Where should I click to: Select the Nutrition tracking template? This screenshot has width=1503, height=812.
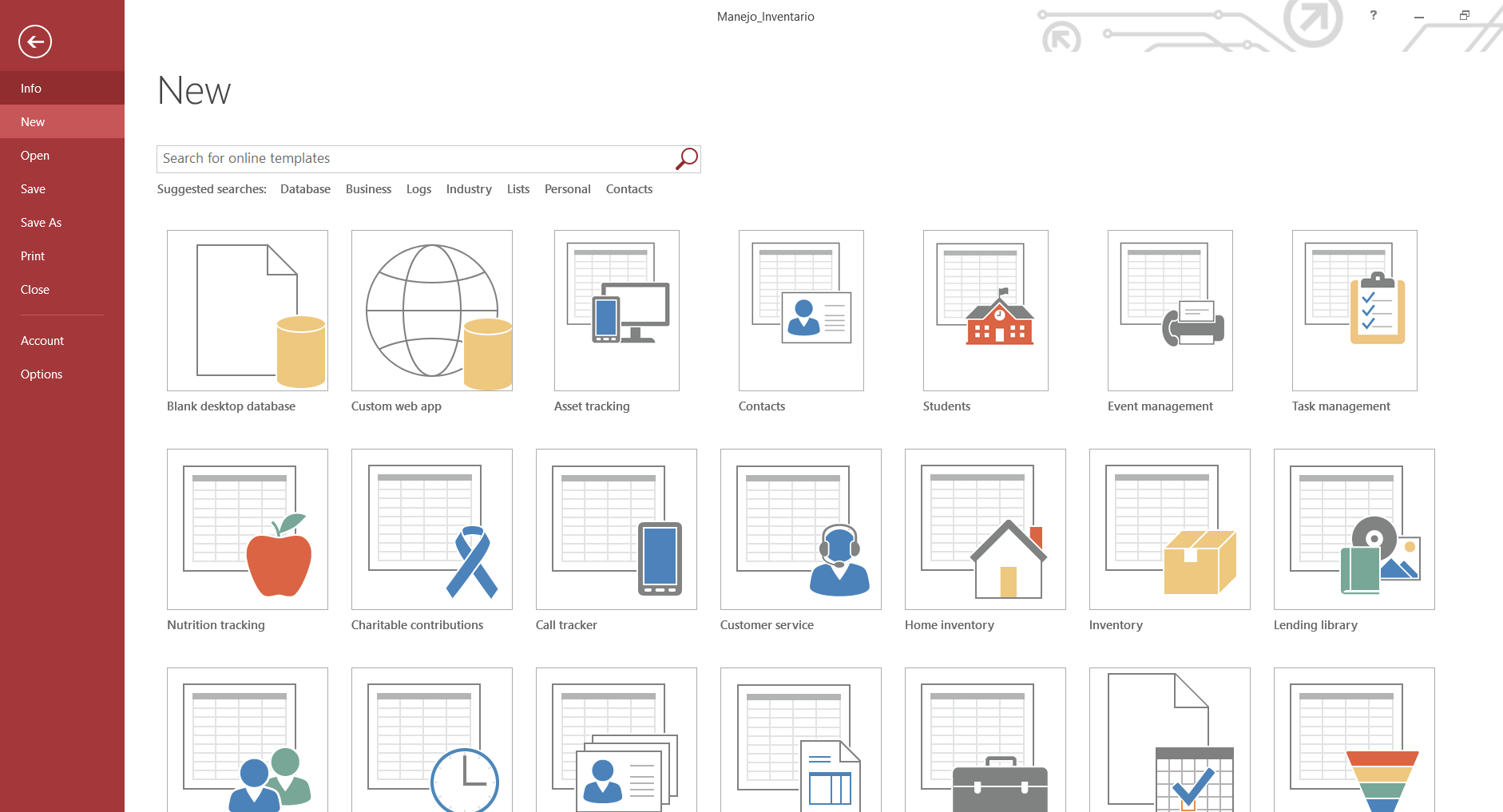click(x=247, y=529)
